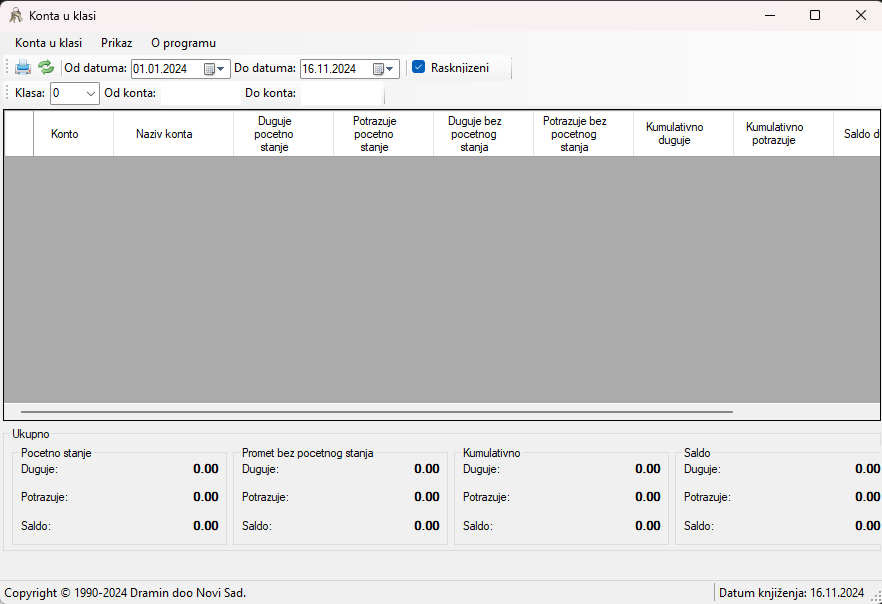Click the Promet bez pocetnog stanja label
The height and width of the screenshot is (604, 882).
click(x=308, y=453)
